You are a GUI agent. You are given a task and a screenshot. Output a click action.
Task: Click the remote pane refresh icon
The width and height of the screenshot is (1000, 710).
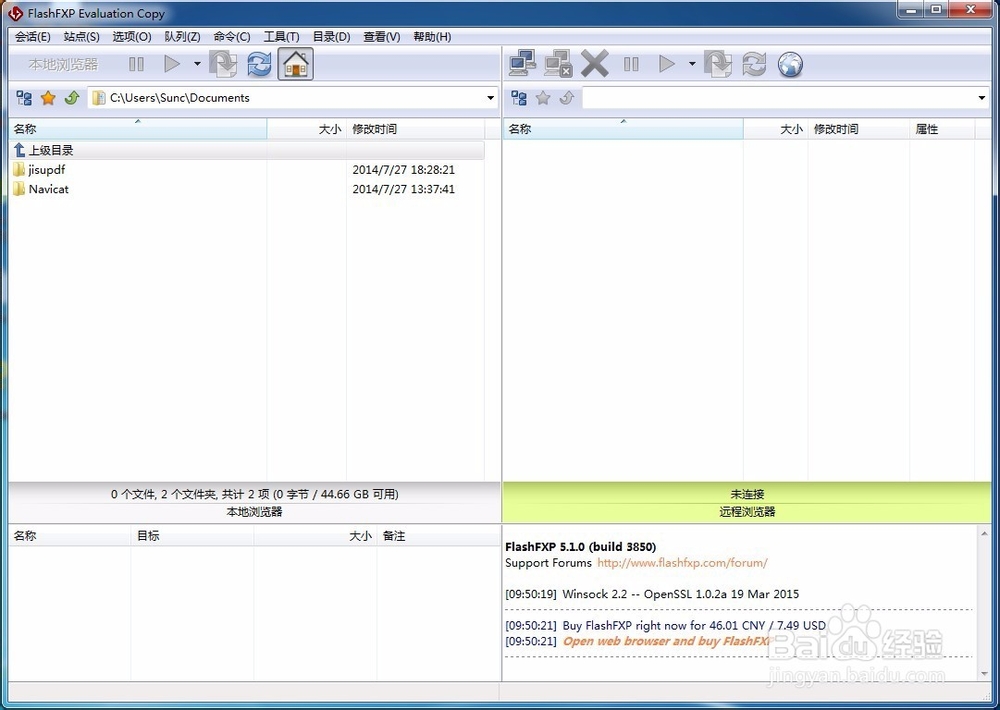[754, 64]
